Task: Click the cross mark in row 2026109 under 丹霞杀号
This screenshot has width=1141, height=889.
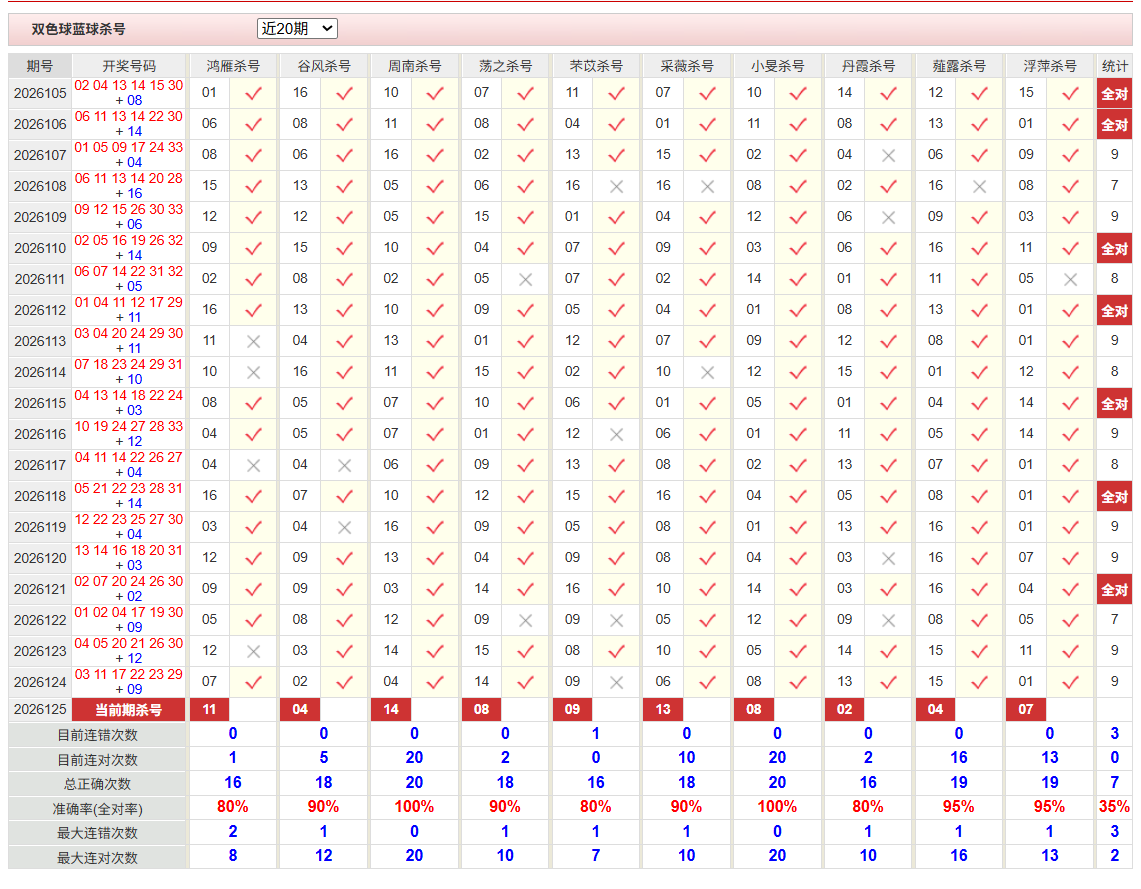Action: point(888,218)
